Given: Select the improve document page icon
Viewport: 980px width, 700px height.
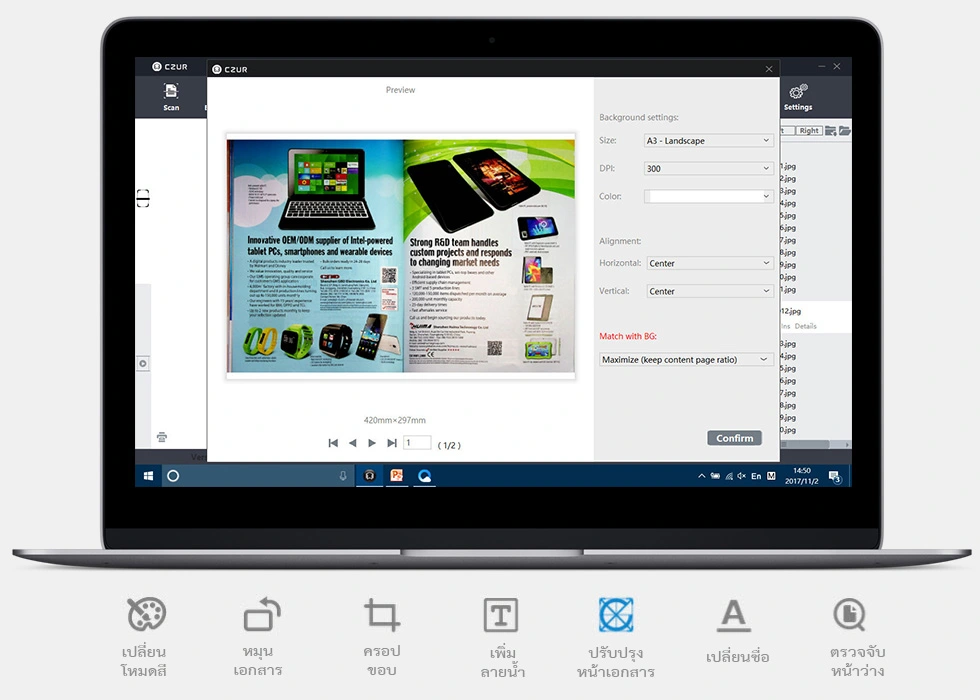Looking at the screenshot, I should (x=616, y=614).
